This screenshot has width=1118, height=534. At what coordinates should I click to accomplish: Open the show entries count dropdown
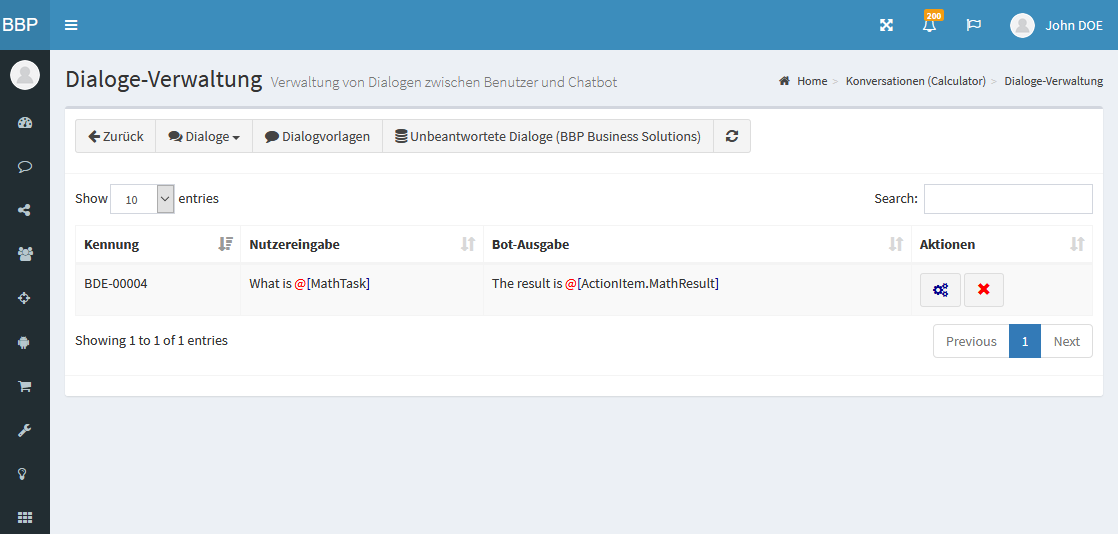click(x=143, y=199)
